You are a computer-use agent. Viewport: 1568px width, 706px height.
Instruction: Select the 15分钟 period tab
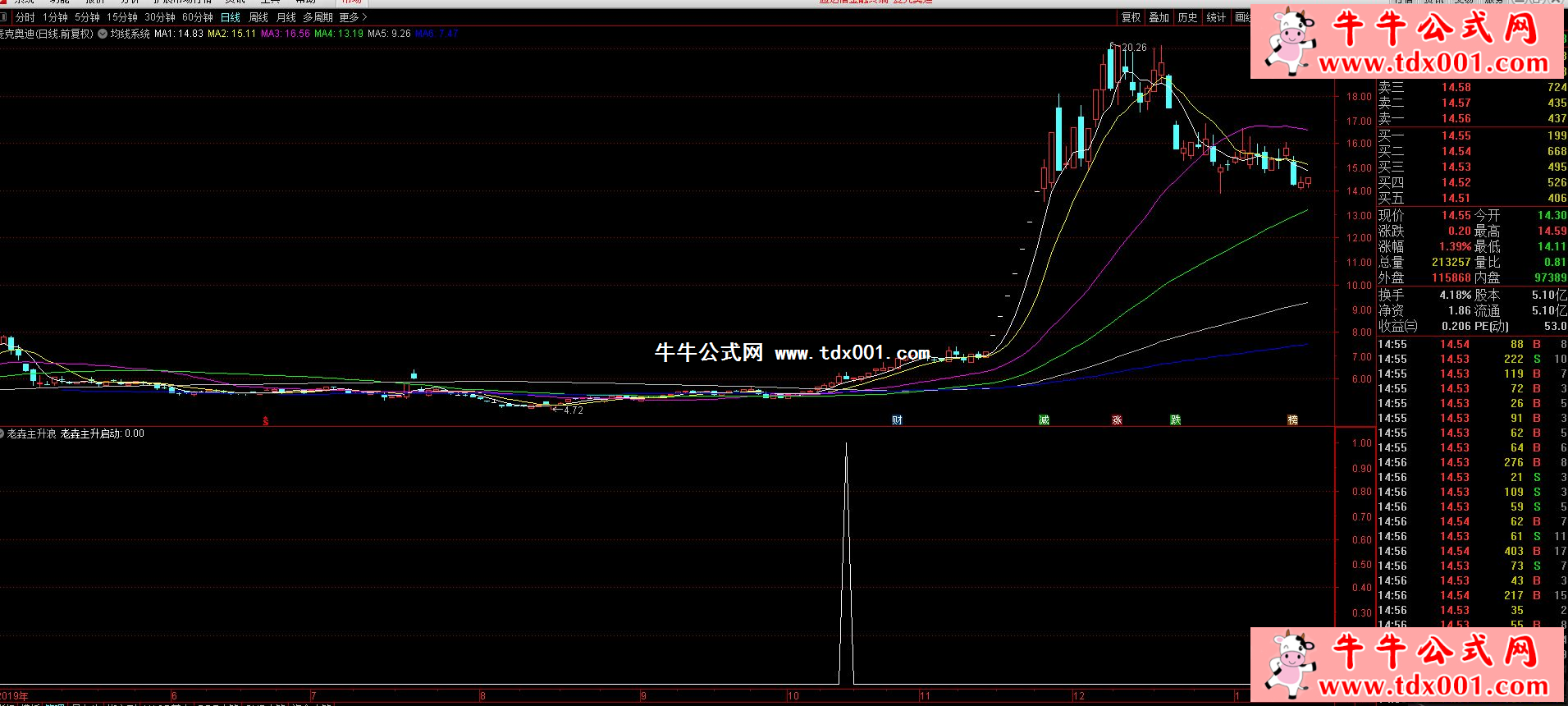[122, 17]
